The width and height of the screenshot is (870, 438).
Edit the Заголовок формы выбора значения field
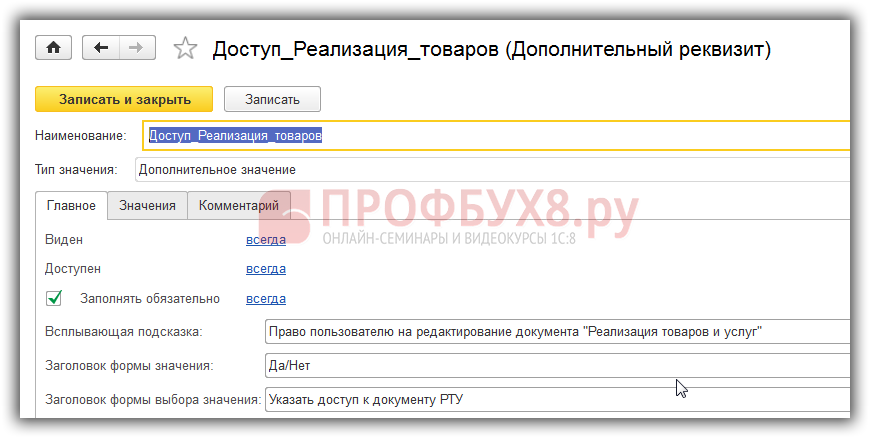point(555,400)
